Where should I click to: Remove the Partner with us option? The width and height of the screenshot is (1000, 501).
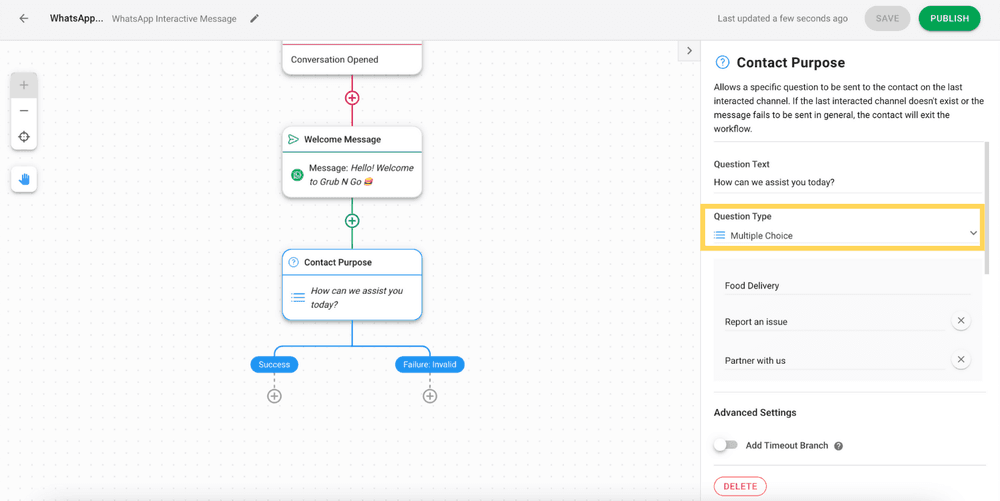click(x=961, y=360)
